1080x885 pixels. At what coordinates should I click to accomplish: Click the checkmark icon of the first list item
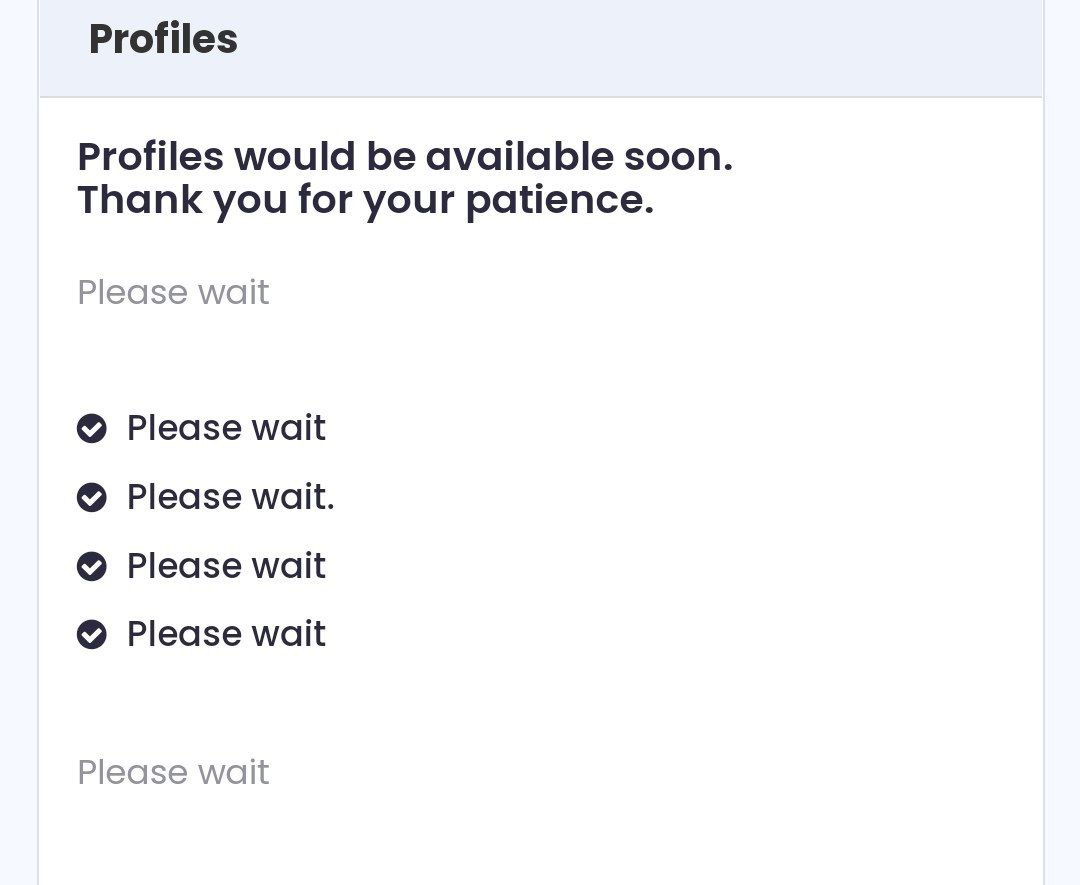(x=92, y=428)
